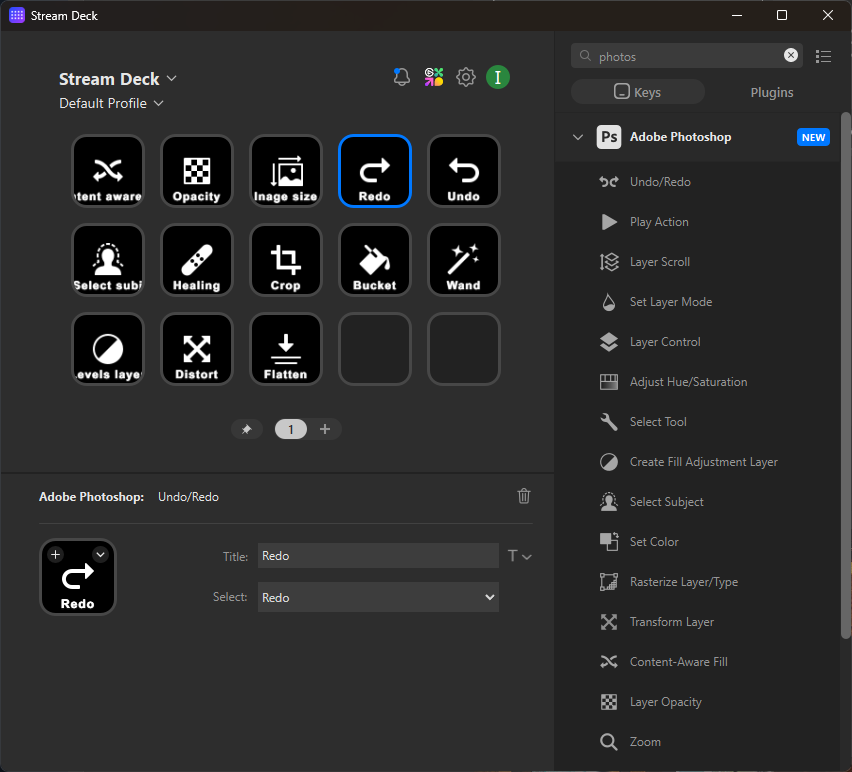Screen dimensions: 852x772
Task: Select the Keys tab
Action: click(x=637, y=91)
